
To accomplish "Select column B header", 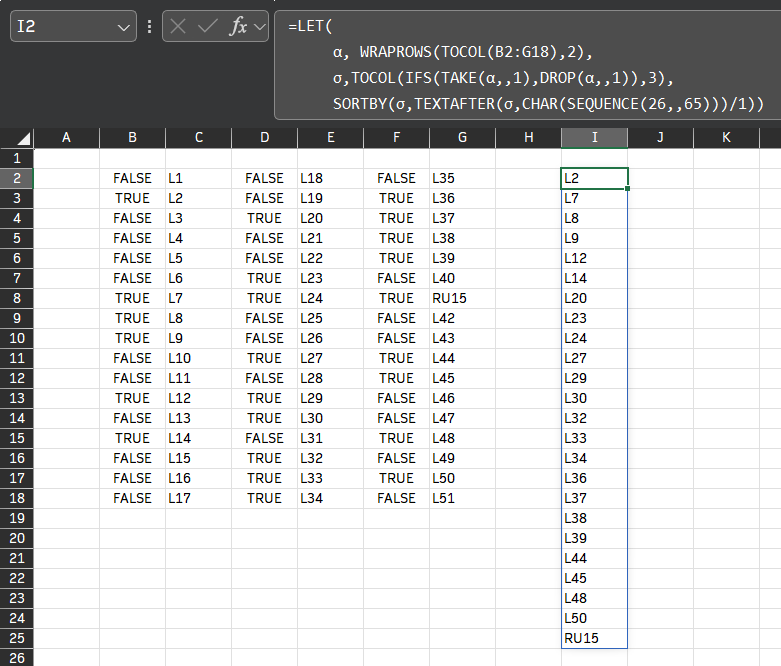I will [x=132, y=138].
